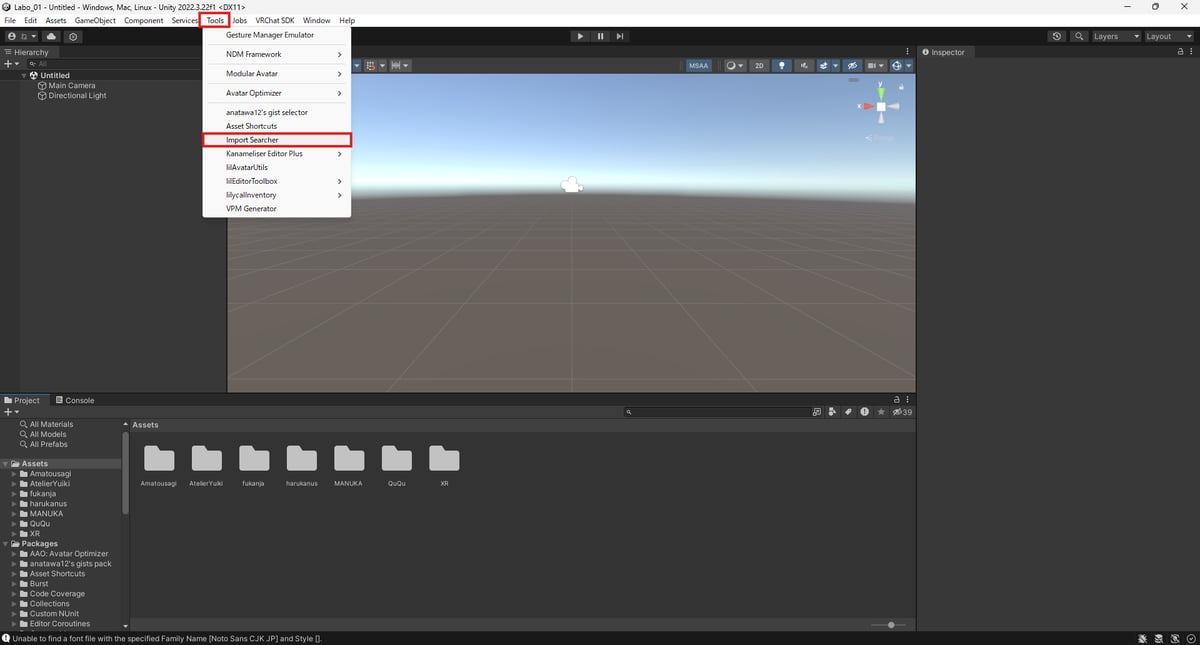Open the MANUKA folder thumbnail
The image size is (1200, 645).
(349, 459)
